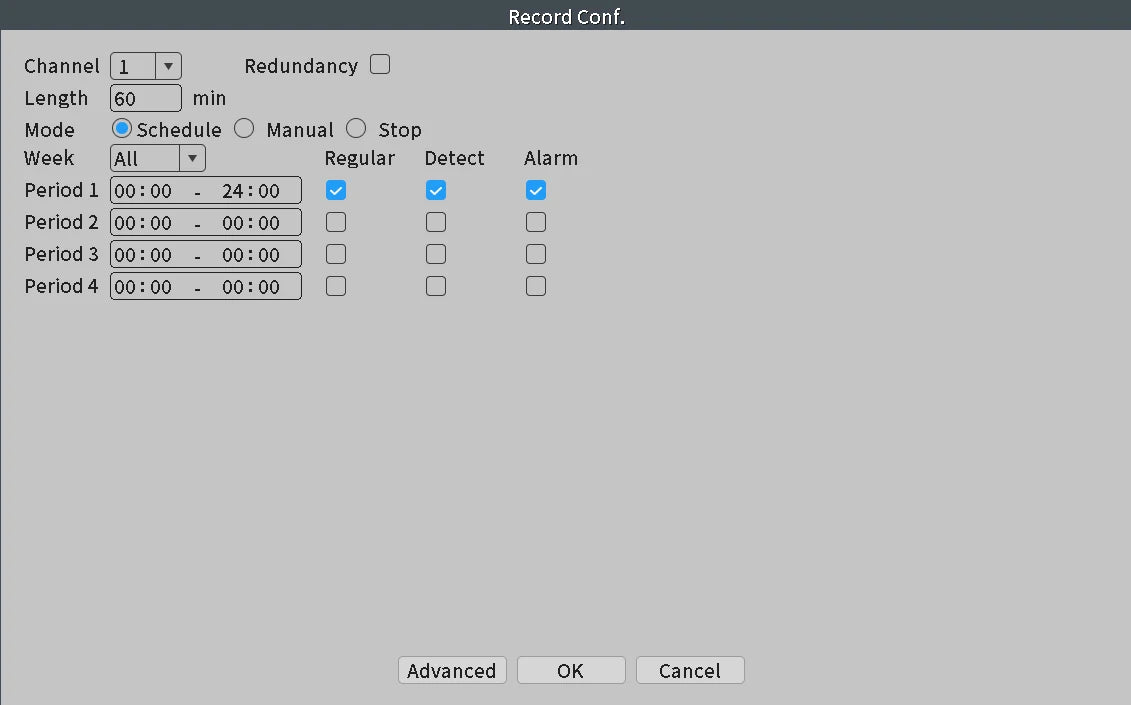This screenshot has height=705, width=1131.
Task: Open the Channel dropdown
Action: [146, 66]
